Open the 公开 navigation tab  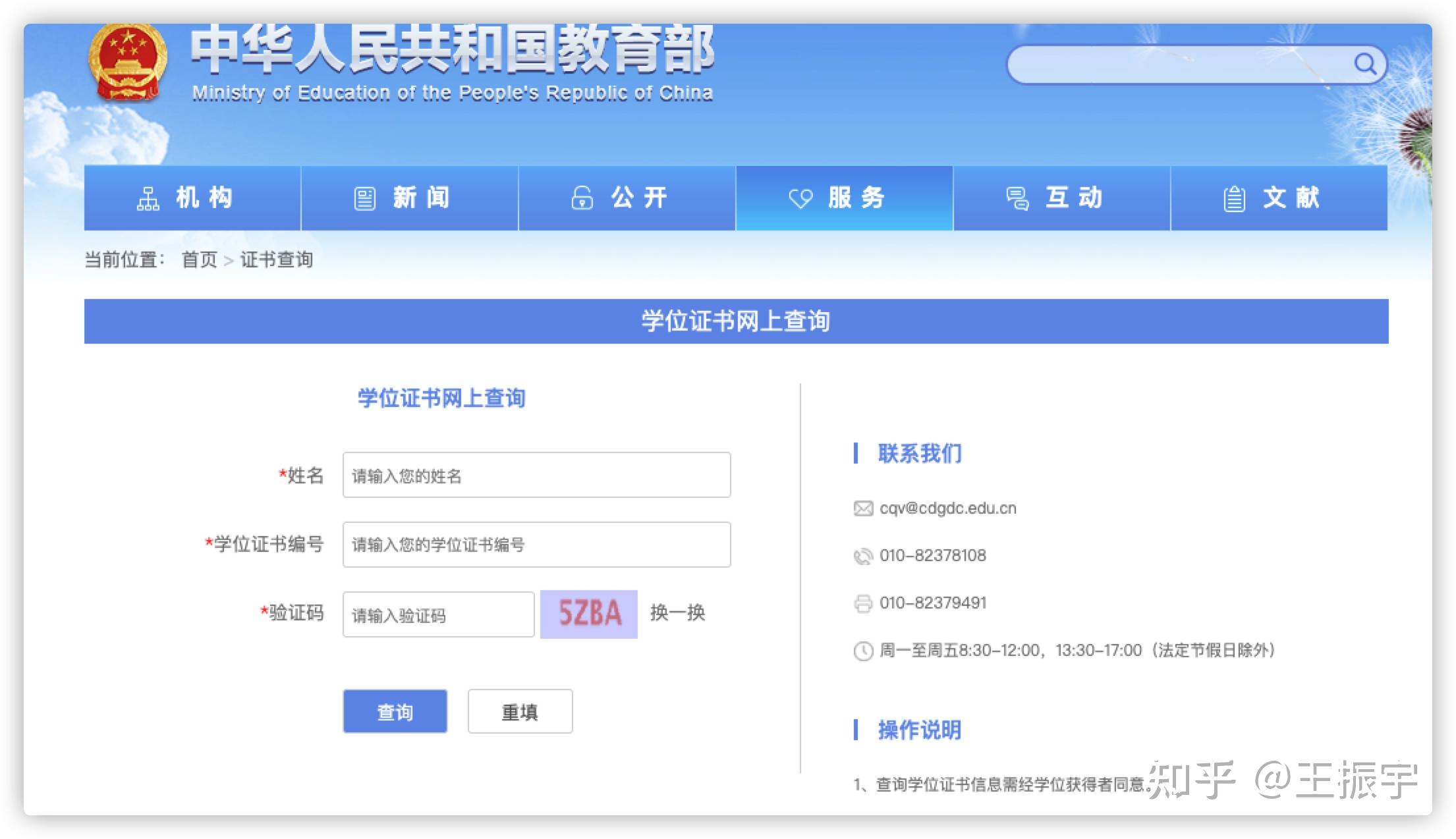tap(627, 198)
